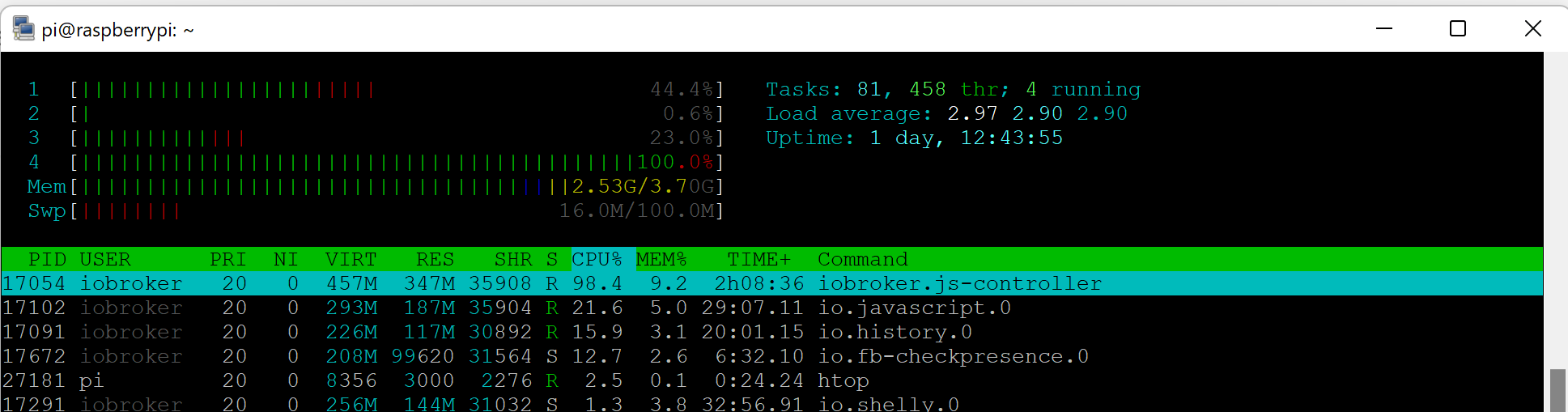
Task: Click the vertical scrollbar thumb
Action: 1557,390
